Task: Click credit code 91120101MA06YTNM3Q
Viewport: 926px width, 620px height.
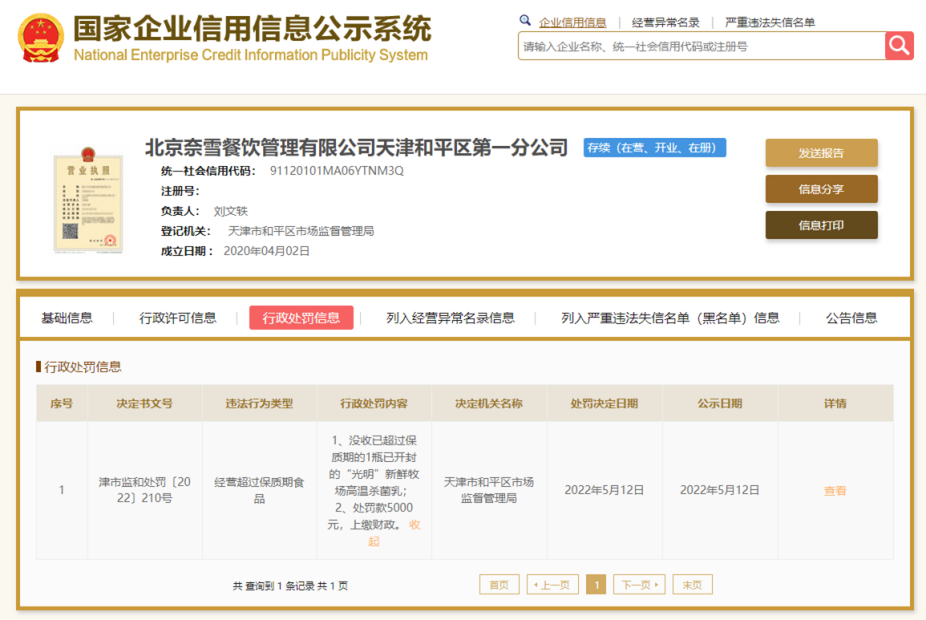Action: click(337, 171)
